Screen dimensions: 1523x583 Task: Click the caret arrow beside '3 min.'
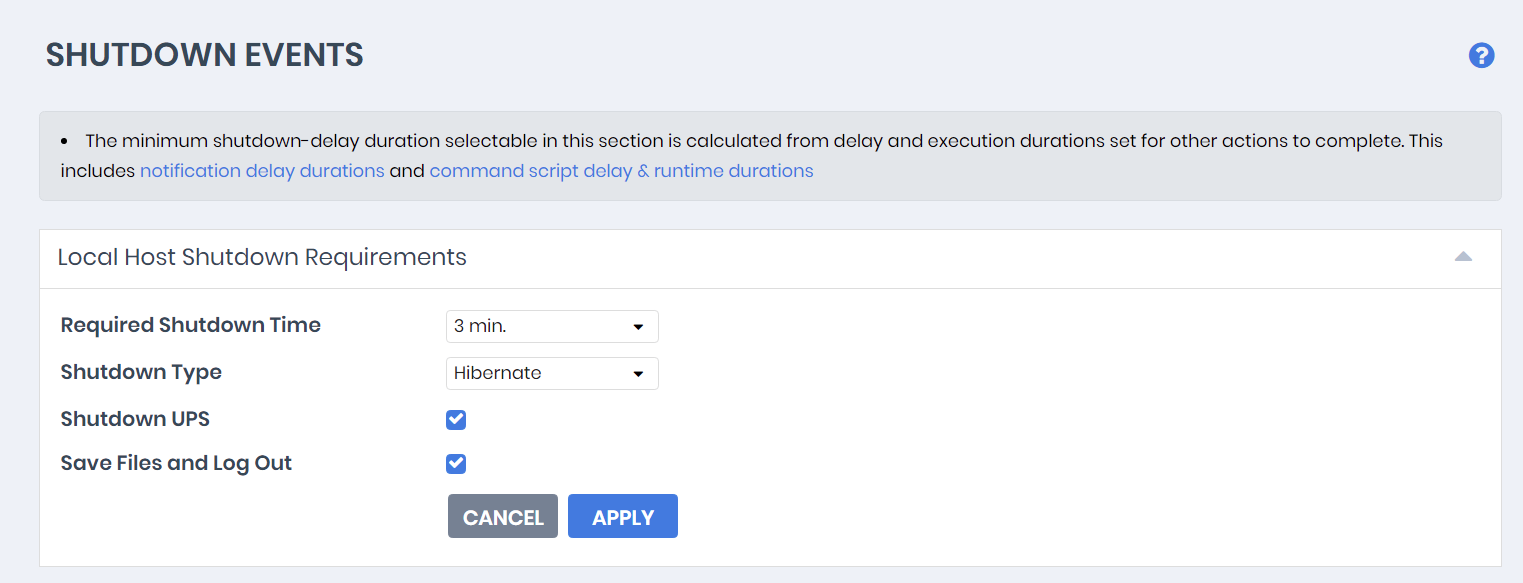coord(638,327)
